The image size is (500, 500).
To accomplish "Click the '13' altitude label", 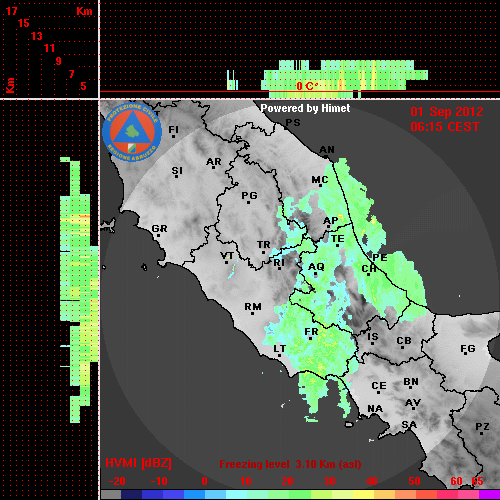I will [37, 36].
